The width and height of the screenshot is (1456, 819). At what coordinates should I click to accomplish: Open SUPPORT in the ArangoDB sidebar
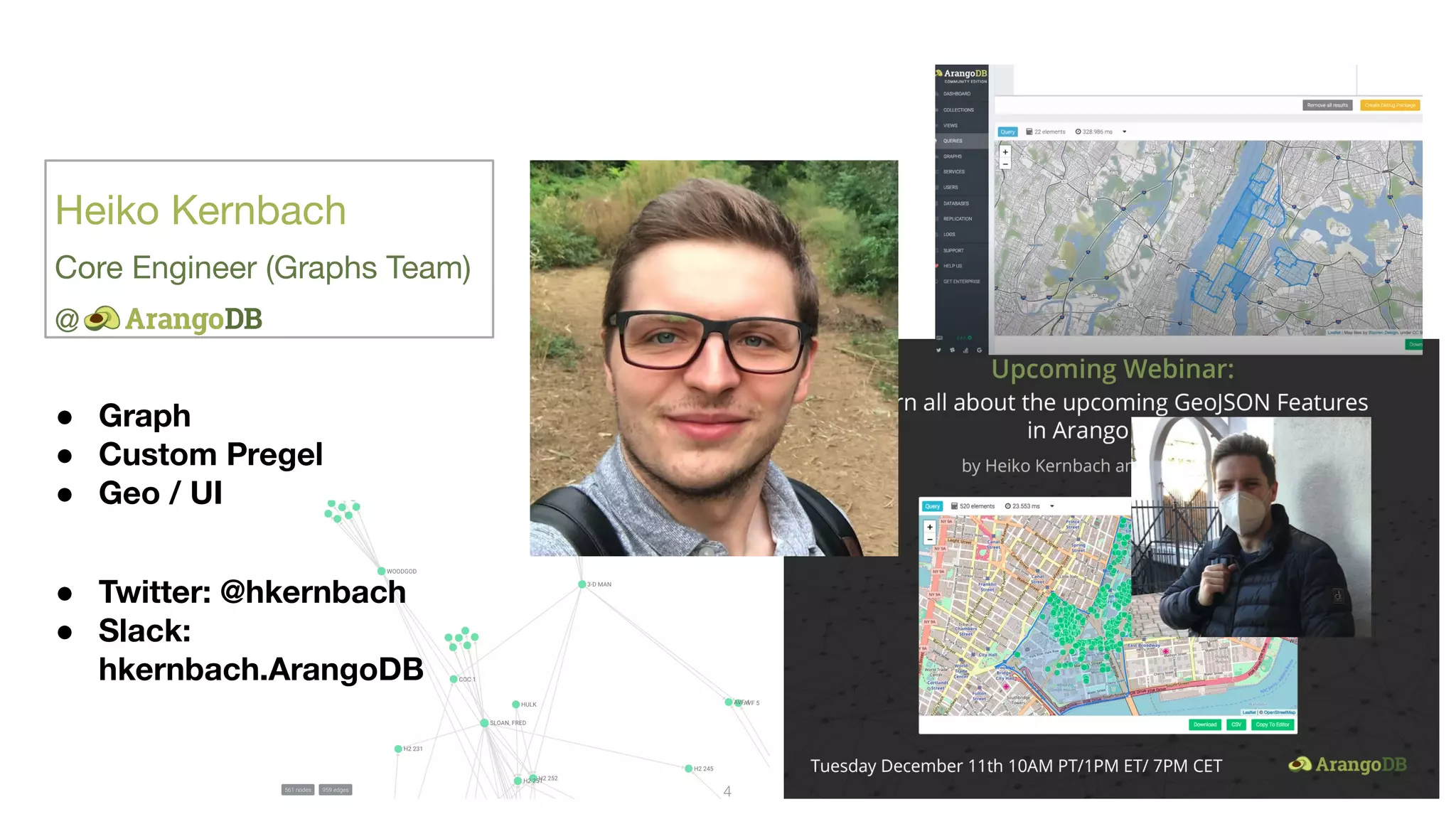pos(953,250)
